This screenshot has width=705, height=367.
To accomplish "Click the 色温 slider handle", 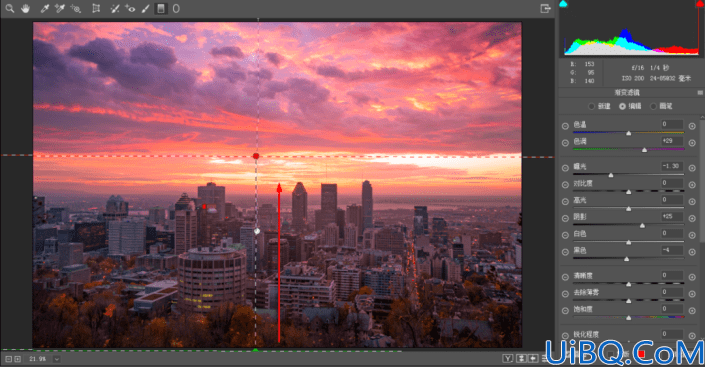I will 629,133.
